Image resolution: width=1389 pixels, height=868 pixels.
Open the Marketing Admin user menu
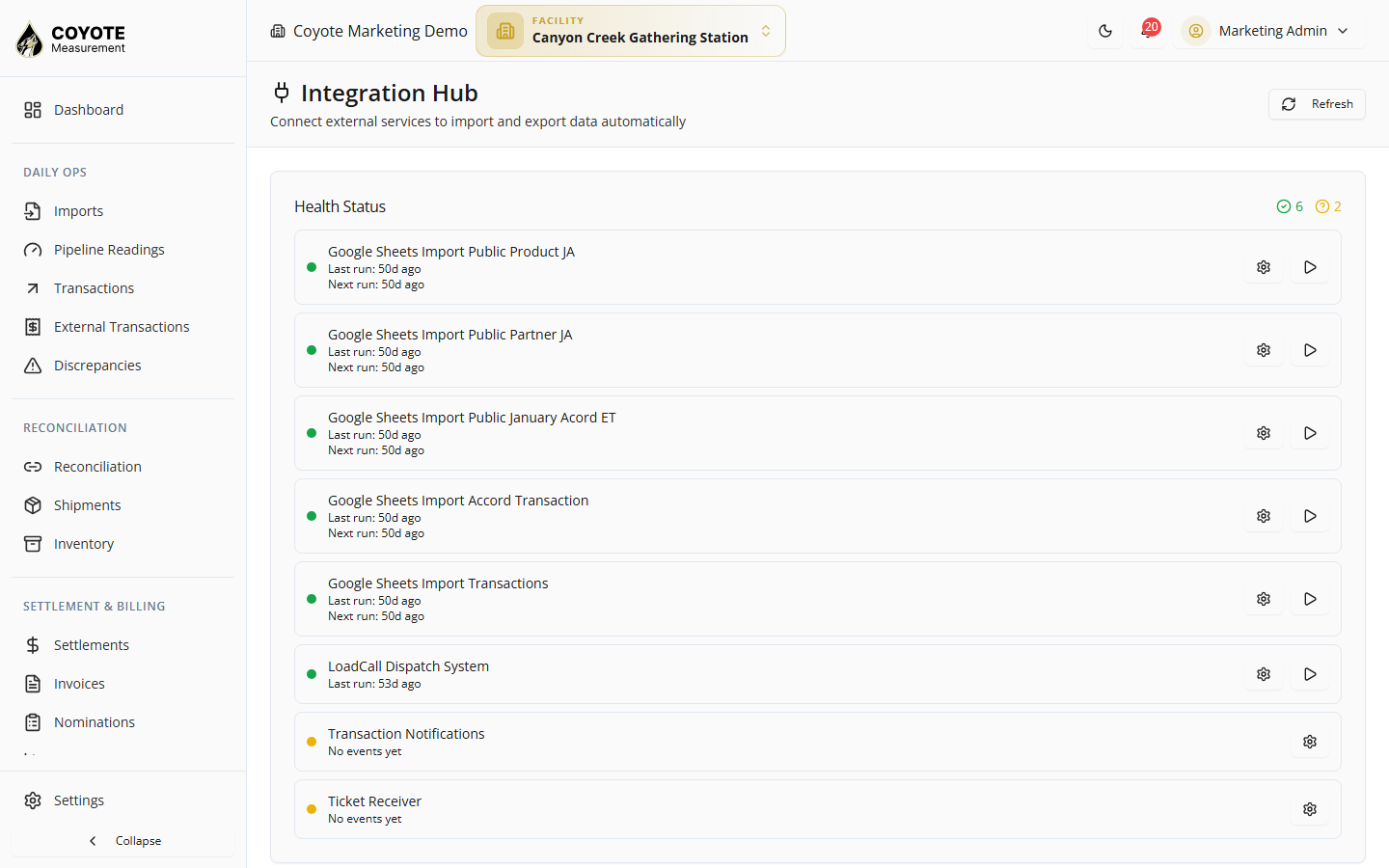pyautogui.click(x=1268, y=31)
